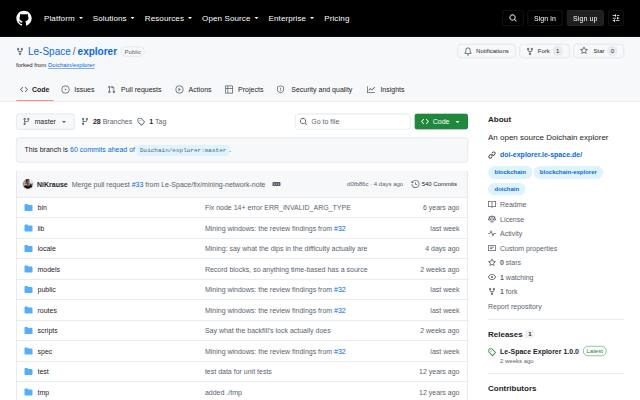
Task: Click Report repository link
Action: click(x=515, y=307)
